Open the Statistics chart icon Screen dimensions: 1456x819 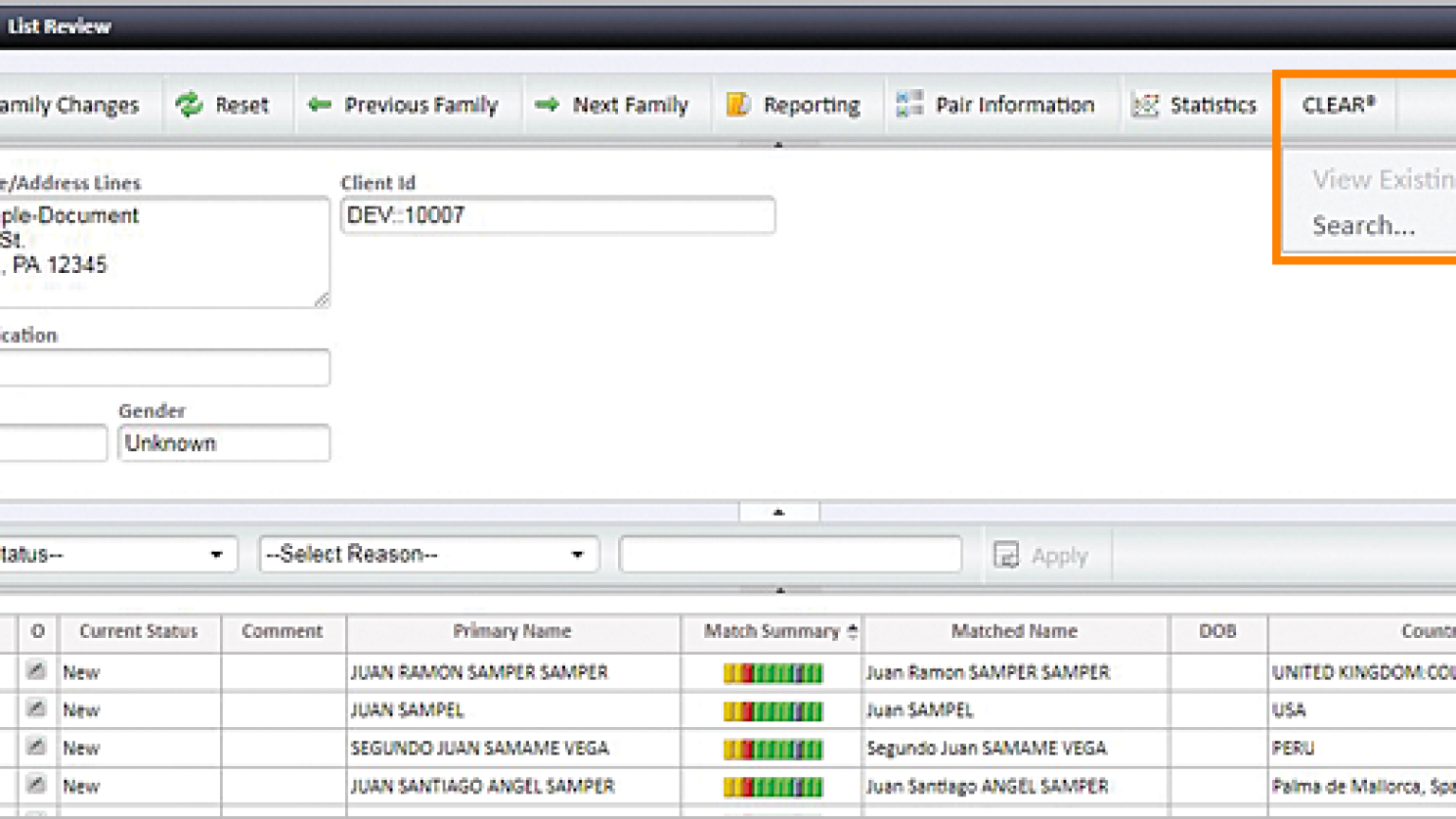(1145, 104)
